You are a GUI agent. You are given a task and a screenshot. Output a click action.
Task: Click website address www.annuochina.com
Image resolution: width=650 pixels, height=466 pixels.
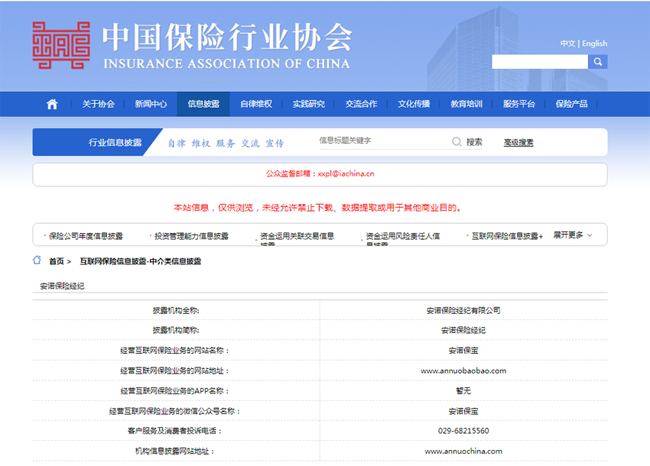pos(463,451)
